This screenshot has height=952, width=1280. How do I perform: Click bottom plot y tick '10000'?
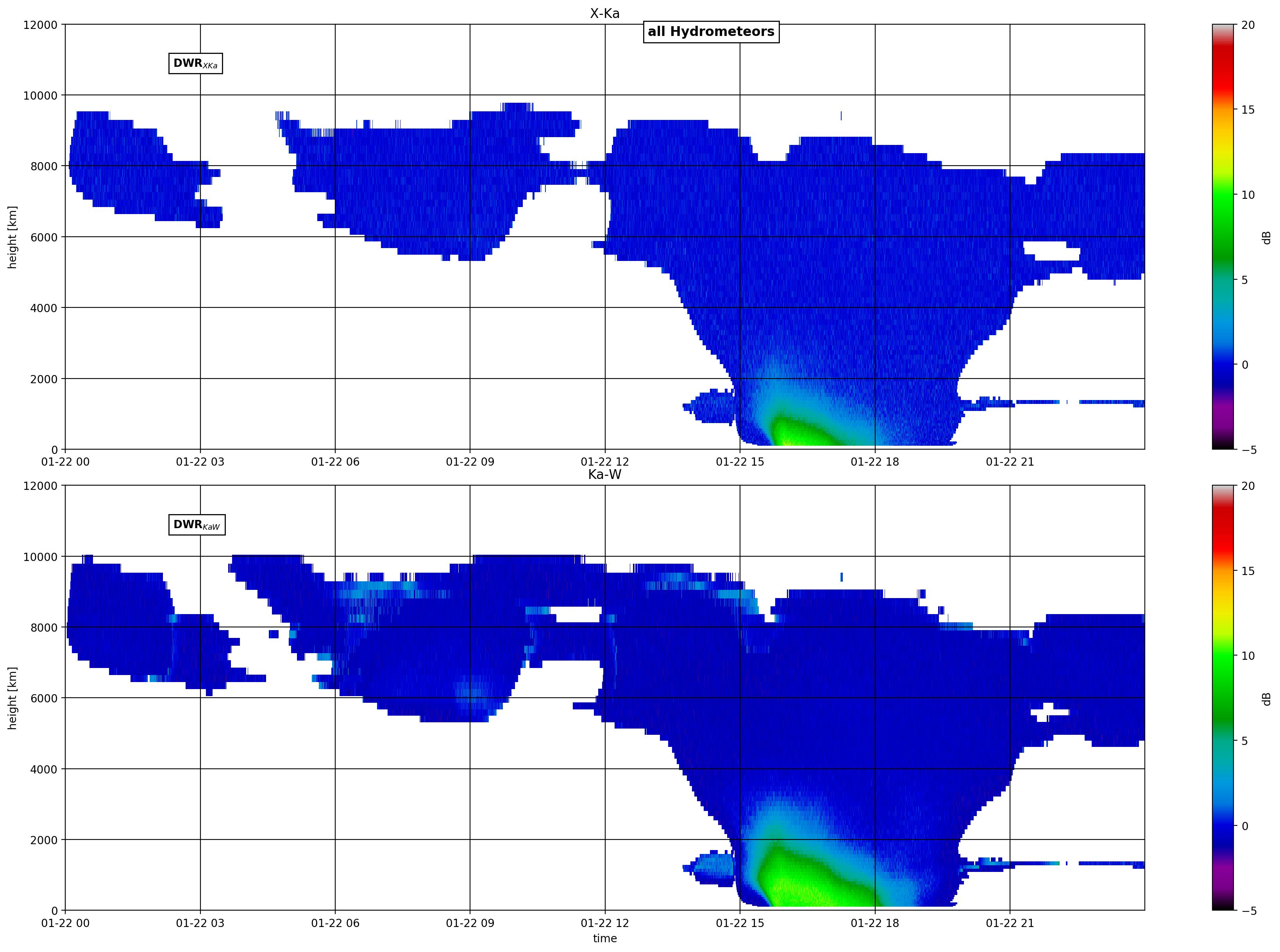pos(40,557)
